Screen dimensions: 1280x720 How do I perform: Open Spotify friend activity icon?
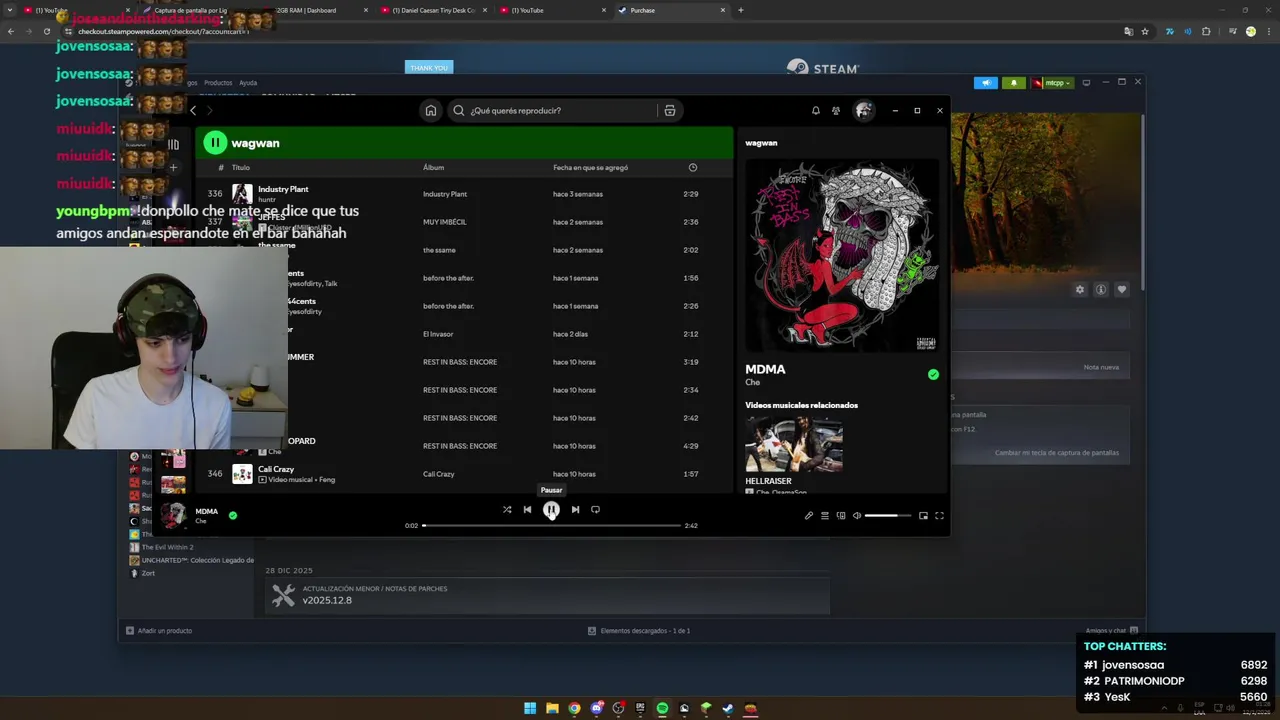(x=836, y=111)
